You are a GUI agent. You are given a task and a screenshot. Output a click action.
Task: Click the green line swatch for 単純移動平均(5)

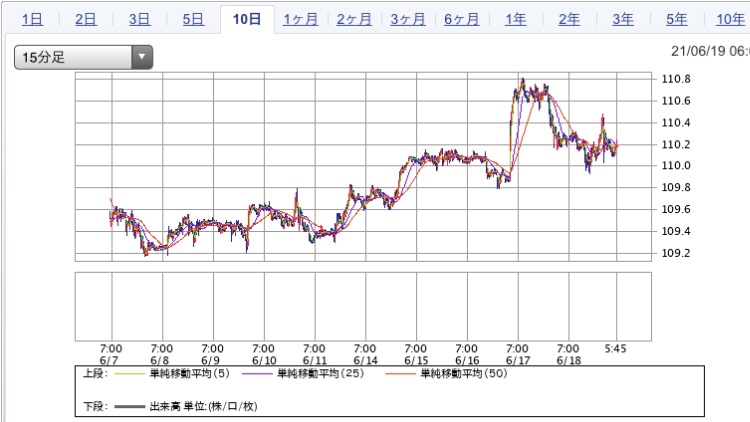[x=129, y=374]
